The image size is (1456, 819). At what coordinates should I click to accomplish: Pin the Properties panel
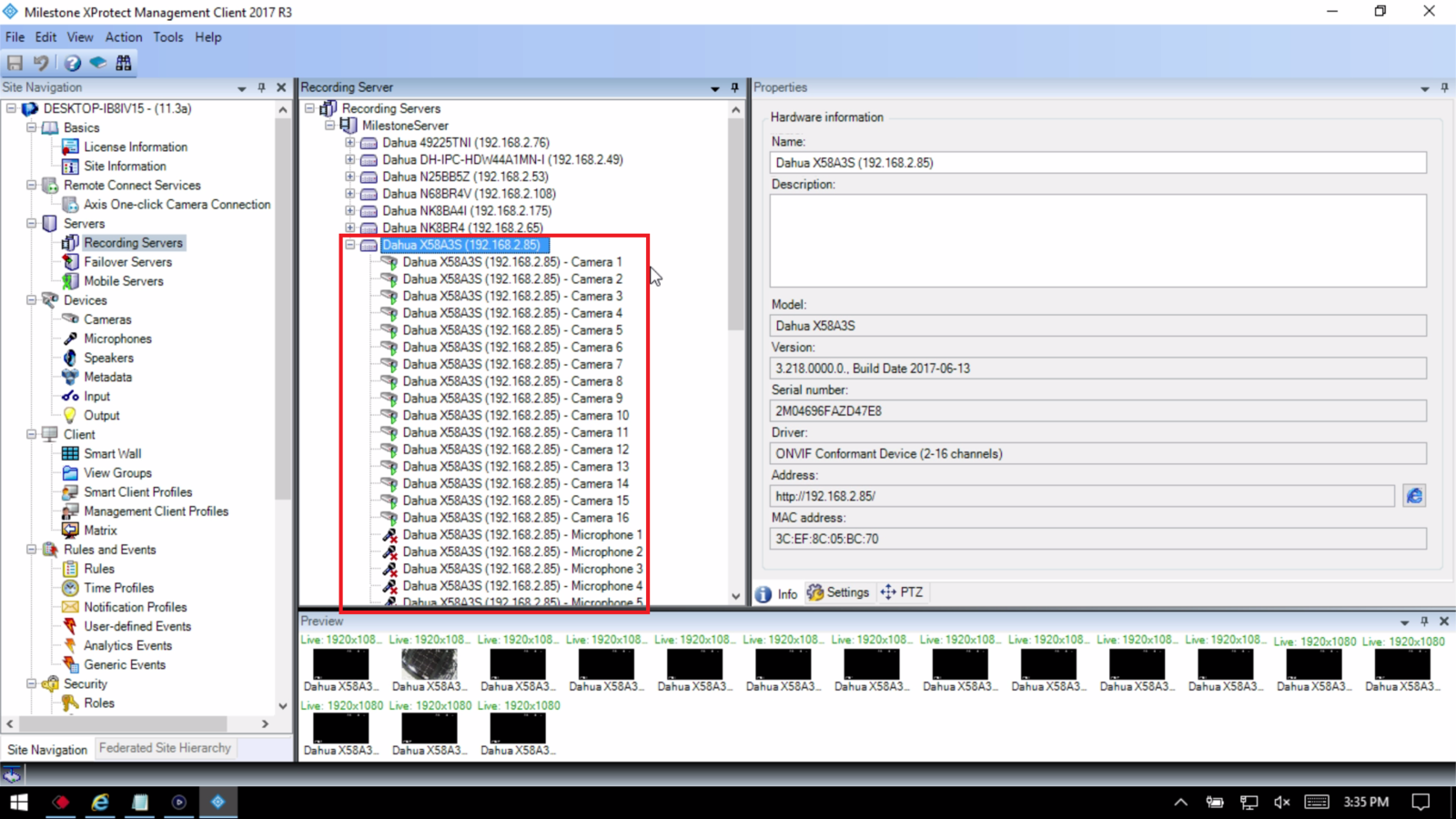click(1444, 87)
